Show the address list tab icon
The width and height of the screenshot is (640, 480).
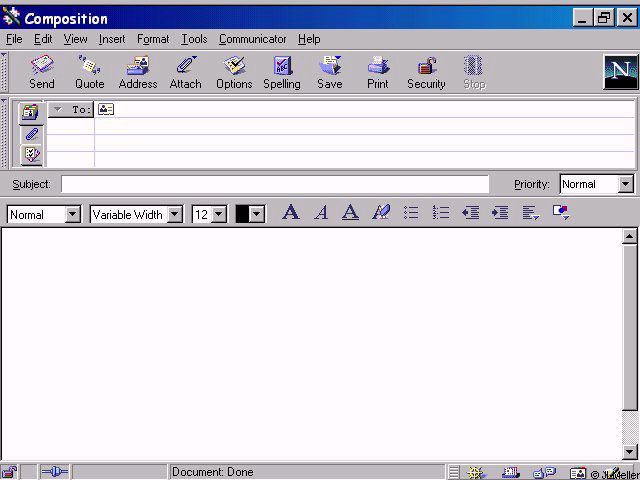point(31,113)
